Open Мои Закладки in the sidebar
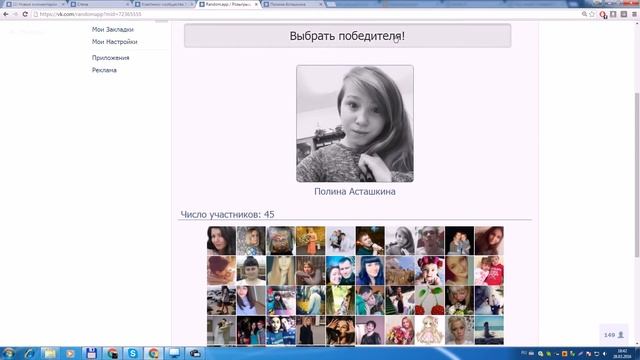Viewport: 640px width, 360px height. point(113,29)
